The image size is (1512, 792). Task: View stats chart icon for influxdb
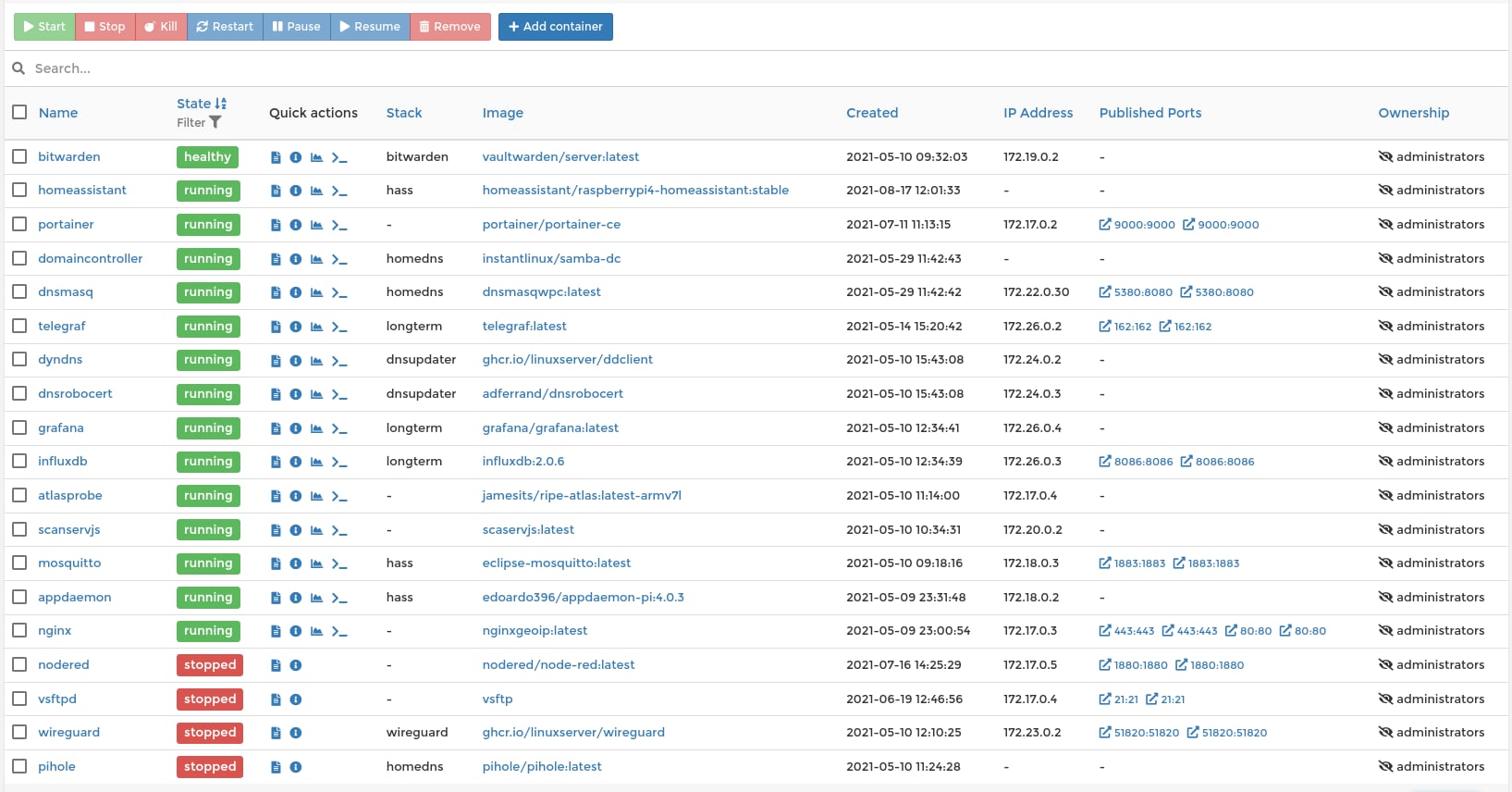pos(316,462)
